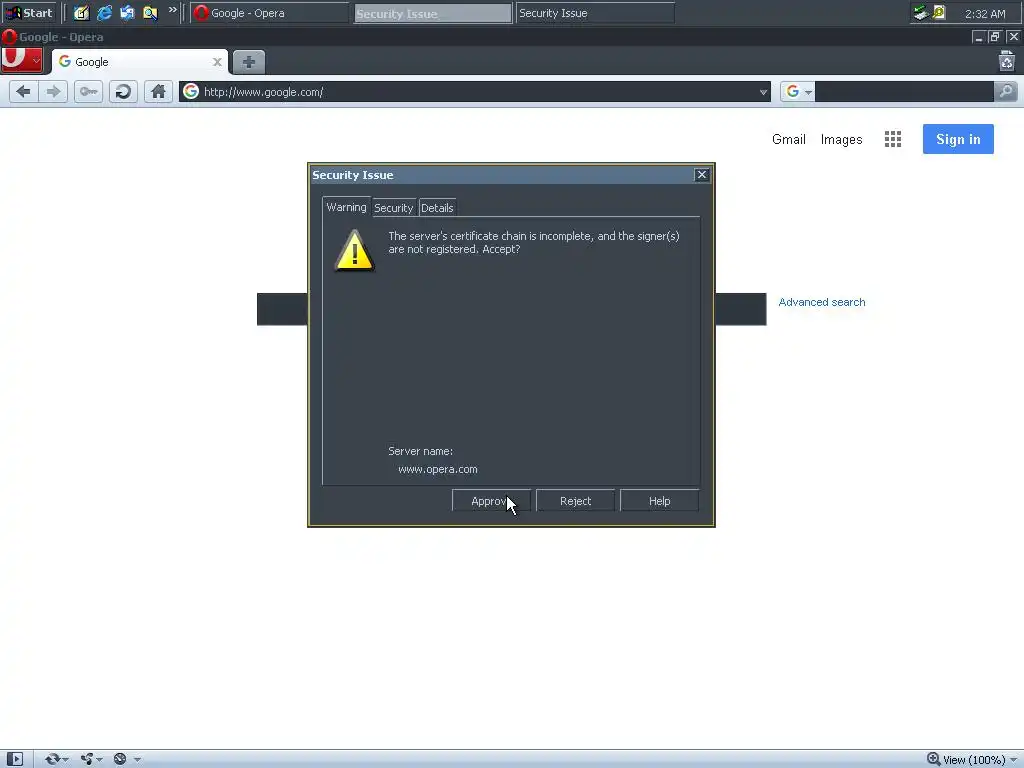
Task: Click the Google search field in toolbar
Action: point(904,92)
